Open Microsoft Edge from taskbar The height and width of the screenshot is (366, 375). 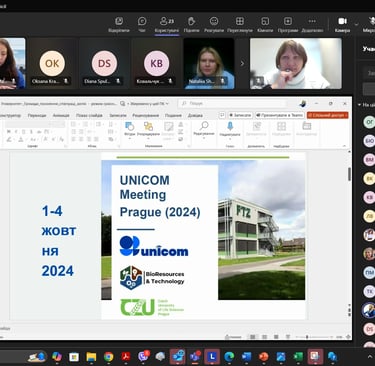(229, 357)
